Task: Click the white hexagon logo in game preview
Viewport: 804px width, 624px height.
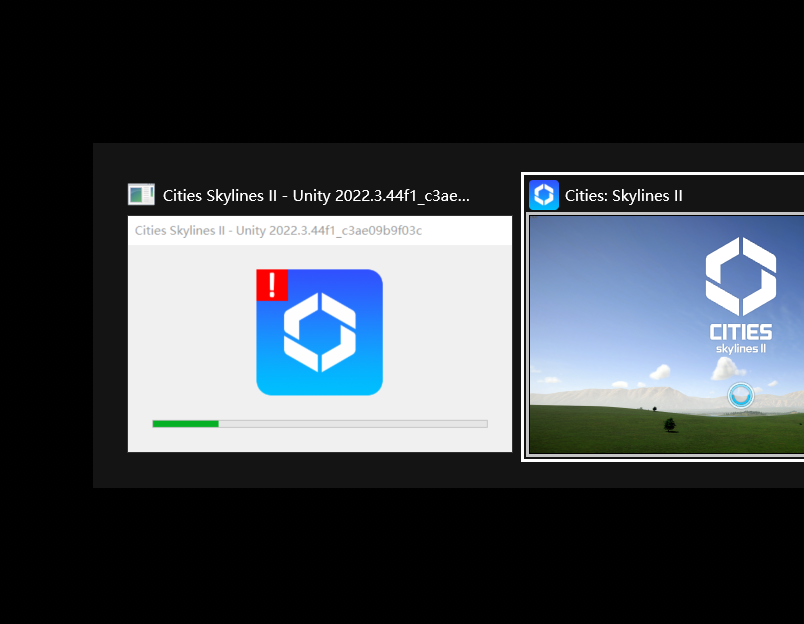Action: pyautogui.click(x=740, y=275)
